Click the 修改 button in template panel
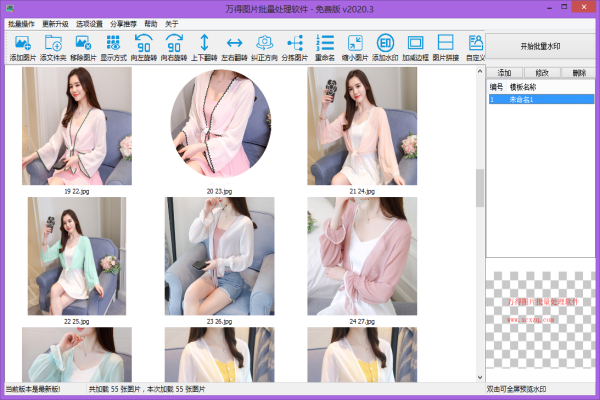The height and width of the screenshot is (400, 600). [x=541, y=73]
